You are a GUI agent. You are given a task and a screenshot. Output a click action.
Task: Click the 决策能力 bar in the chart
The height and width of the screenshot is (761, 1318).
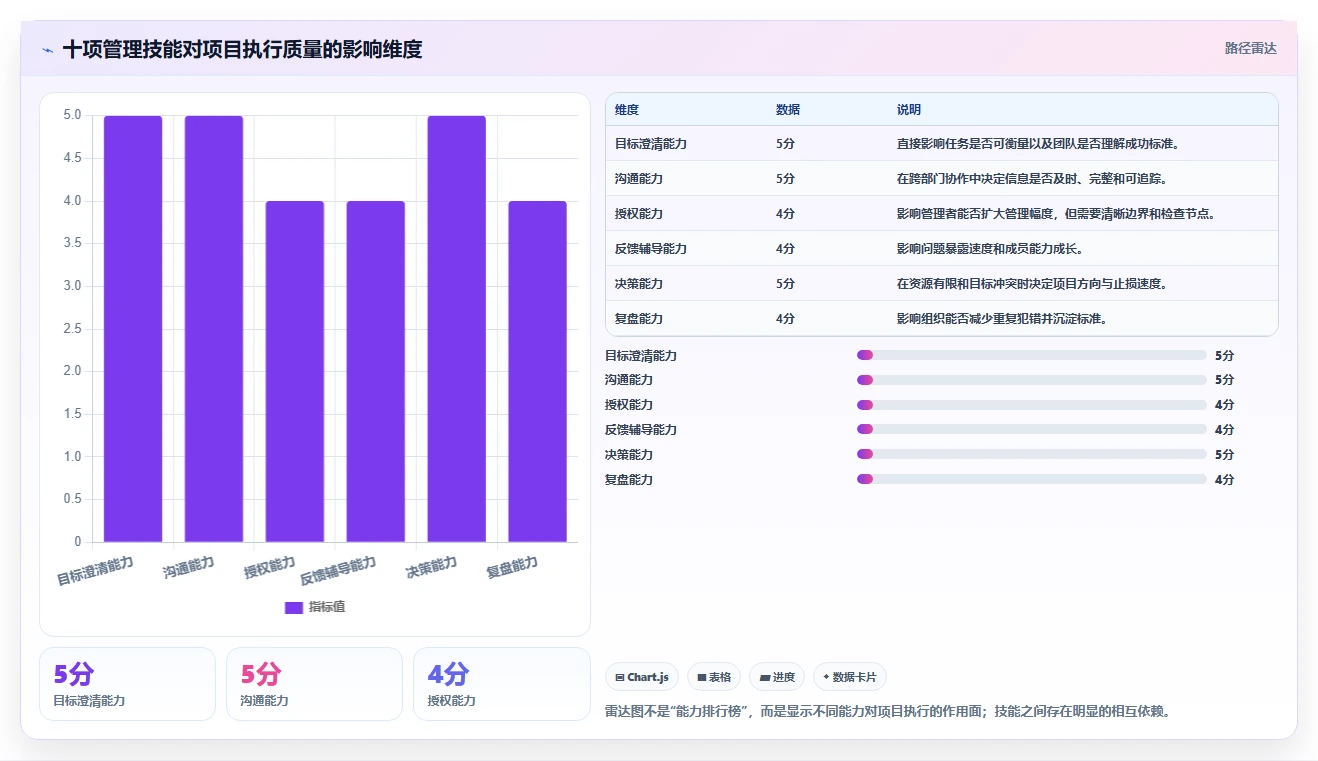click(x=457, y=329)
